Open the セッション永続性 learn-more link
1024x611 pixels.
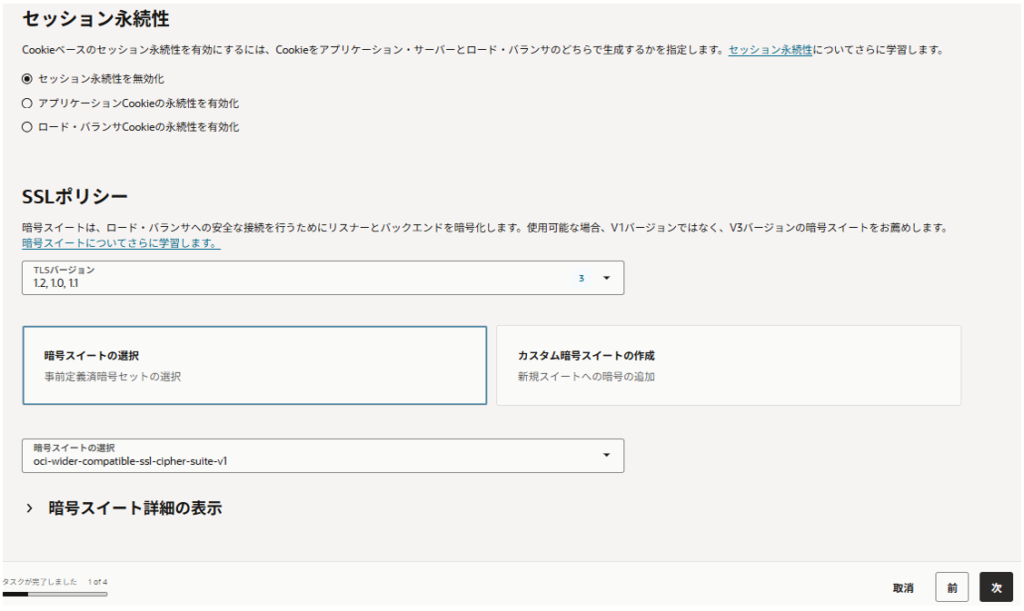770,49
